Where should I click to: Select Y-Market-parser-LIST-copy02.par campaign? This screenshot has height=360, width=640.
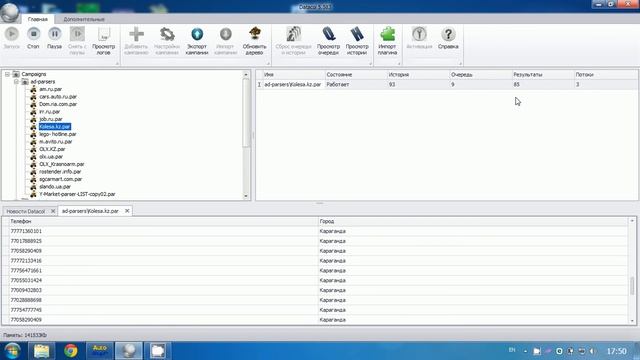pyautogui.click(x=77, y=194)
